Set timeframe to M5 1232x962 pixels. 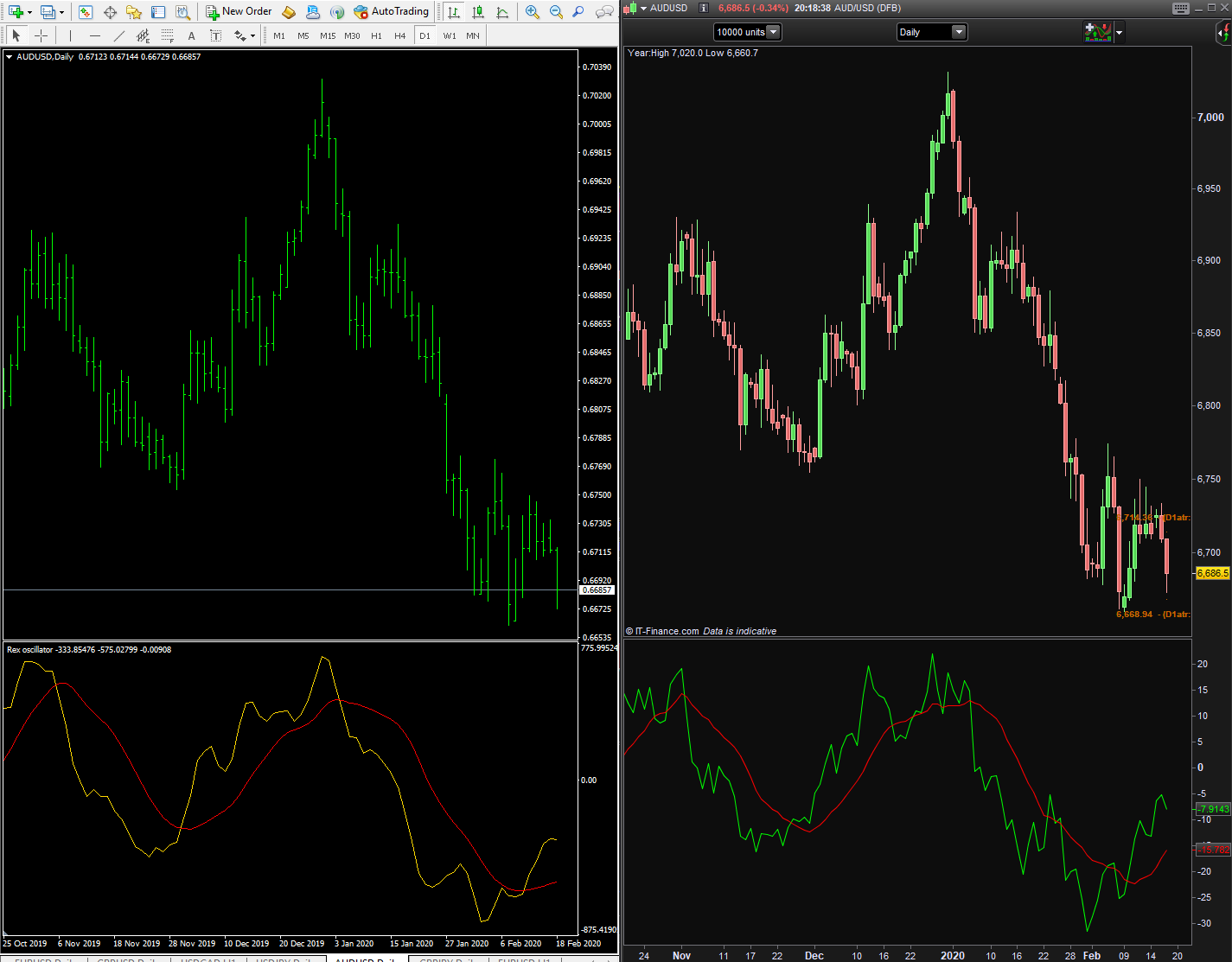pos(303,35)
